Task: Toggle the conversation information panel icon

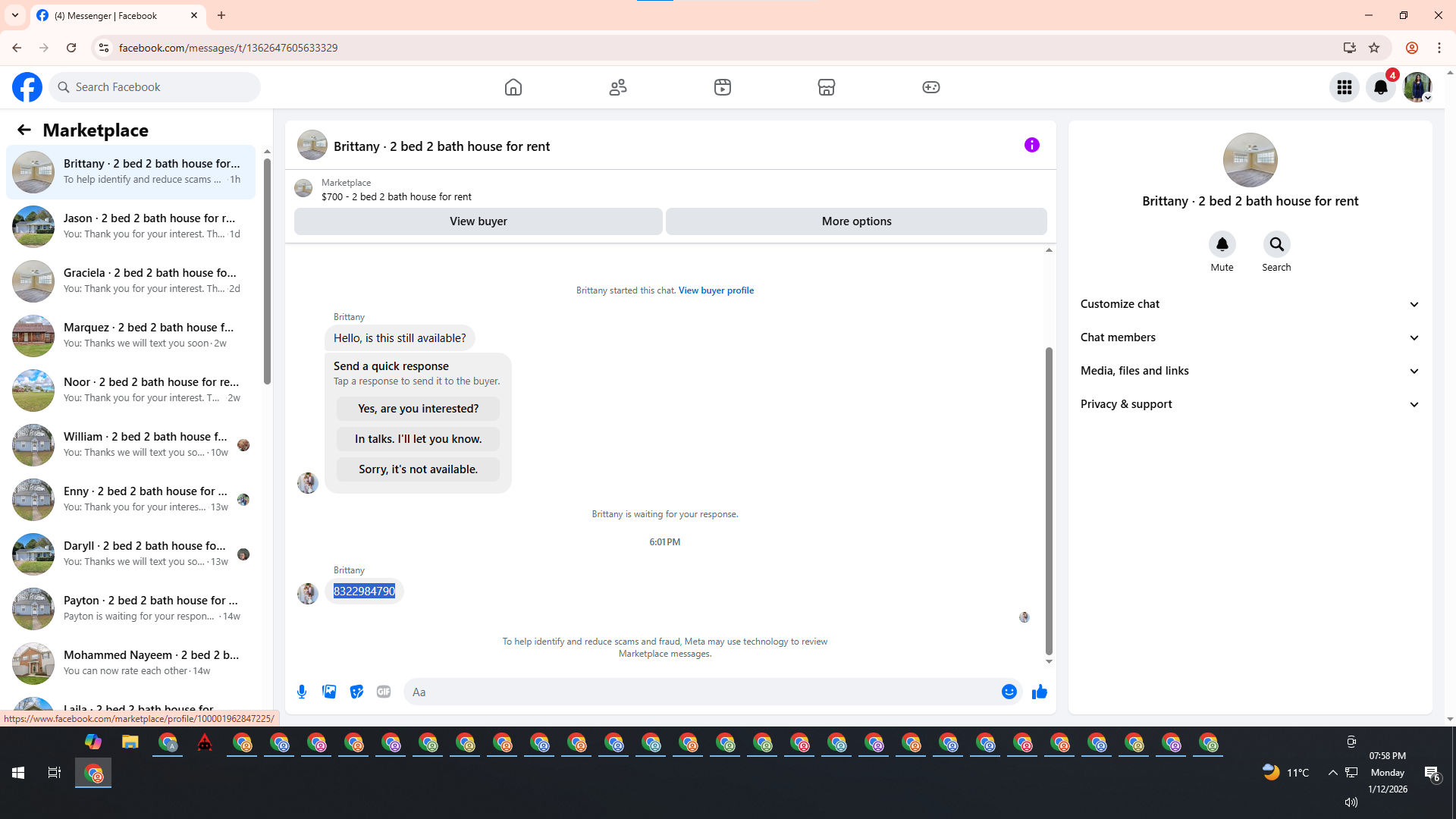Action: [x=1031, y=145]
